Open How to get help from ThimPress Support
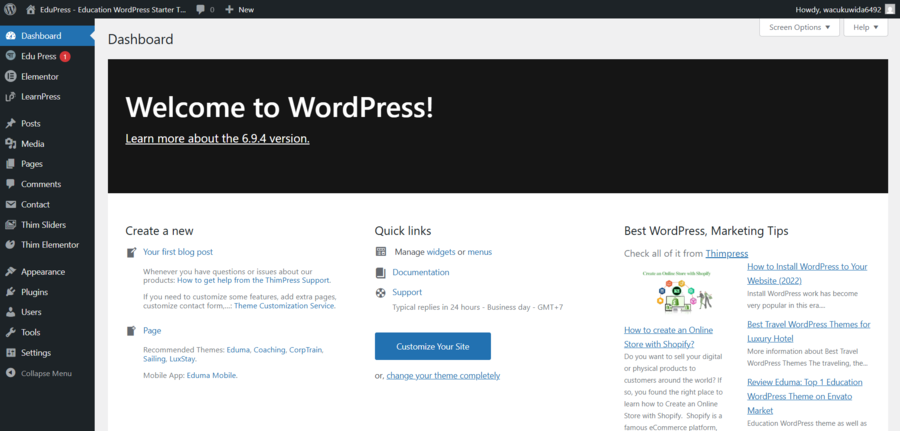900x431 pixels. [254, 280]
